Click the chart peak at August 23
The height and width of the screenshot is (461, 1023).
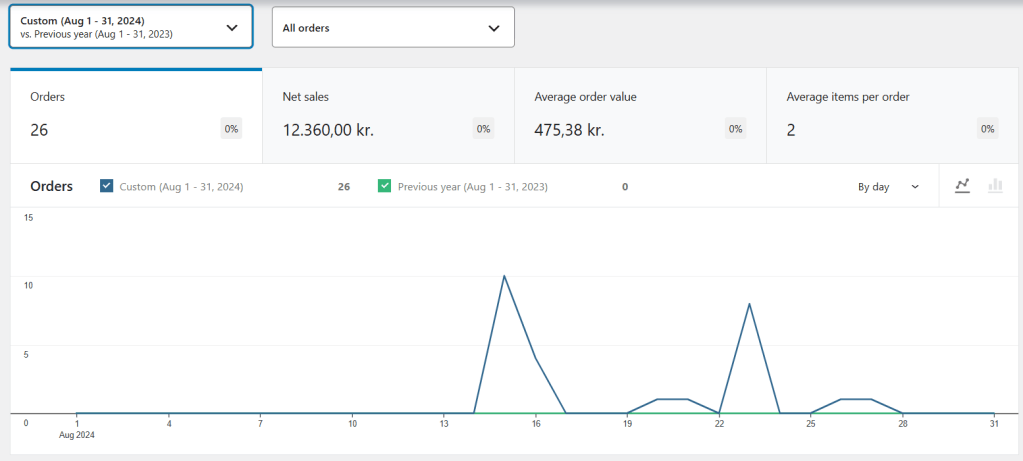[749, 303]
